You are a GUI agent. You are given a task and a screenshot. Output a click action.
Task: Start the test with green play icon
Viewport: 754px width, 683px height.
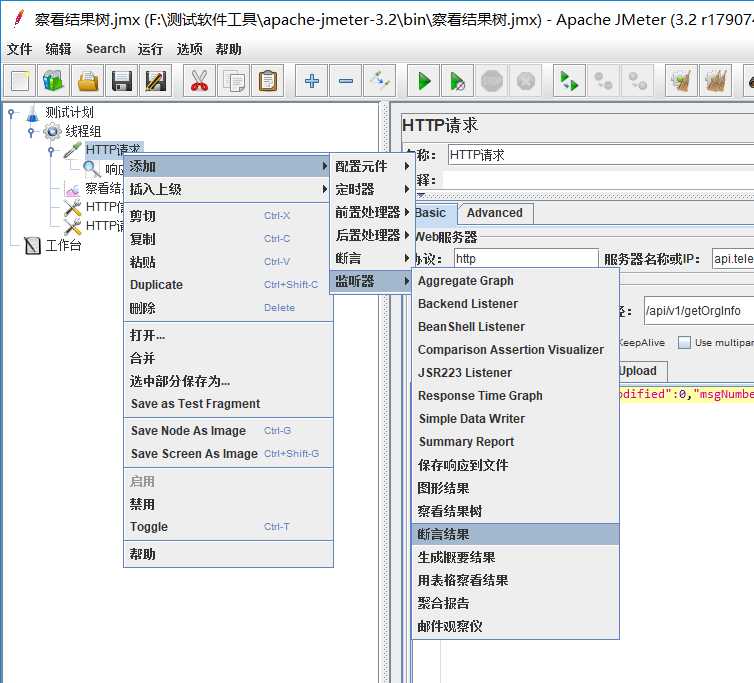pos(424,81)
